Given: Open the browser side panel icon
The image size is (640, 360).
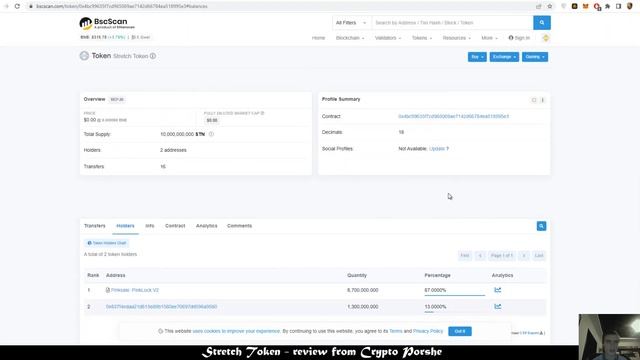Looking at the screenshot, I should click(618, 6).
